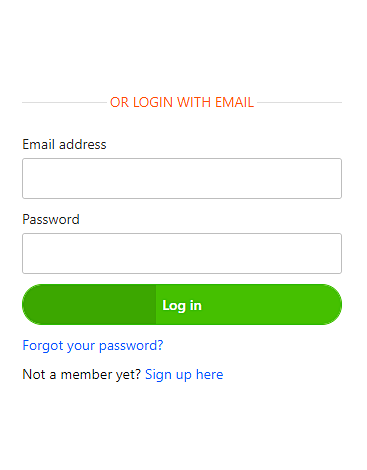Screen dimensions: 367x470
Task: Follow the Sign up here link
Action: tap(184, 374)
